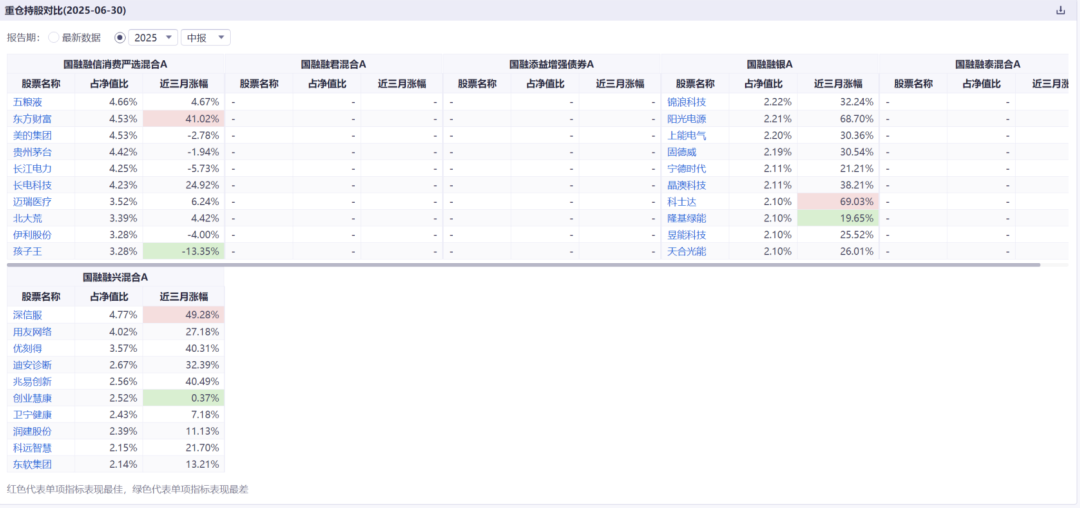Open stock link 孩子王
The width and height of the screenshot is (1080, 508).
point(27,251)
